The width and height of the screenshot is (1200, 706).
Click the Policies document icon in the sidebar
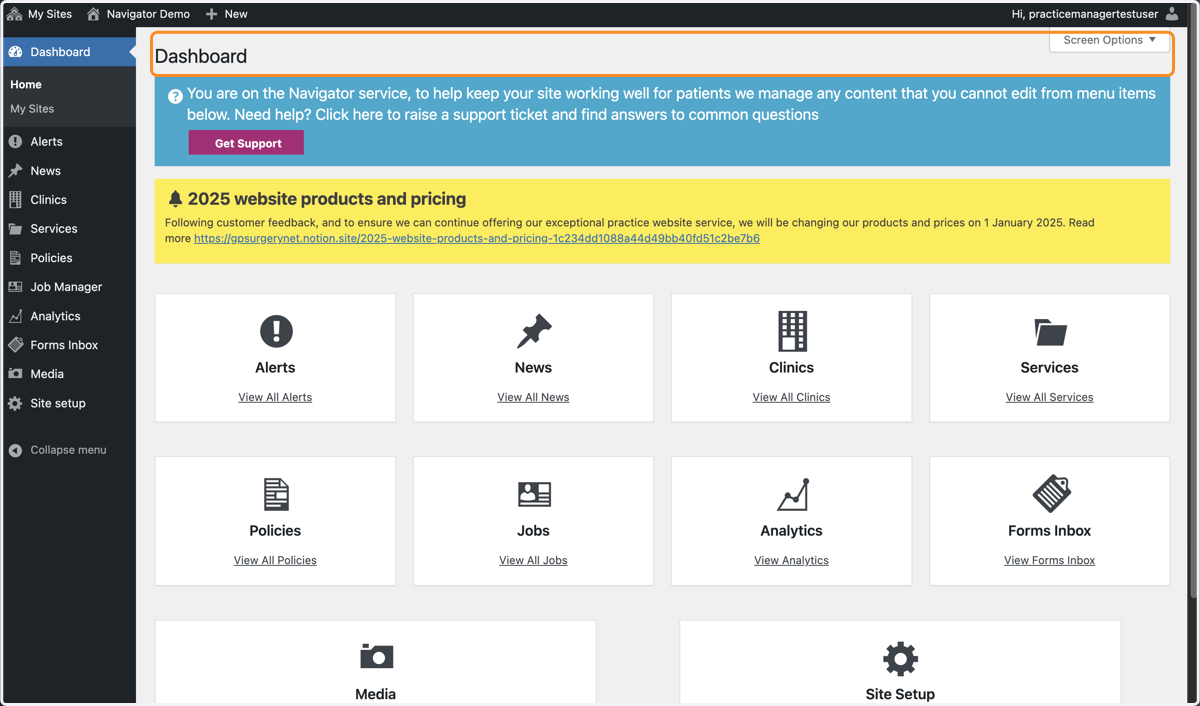point(15,258)
